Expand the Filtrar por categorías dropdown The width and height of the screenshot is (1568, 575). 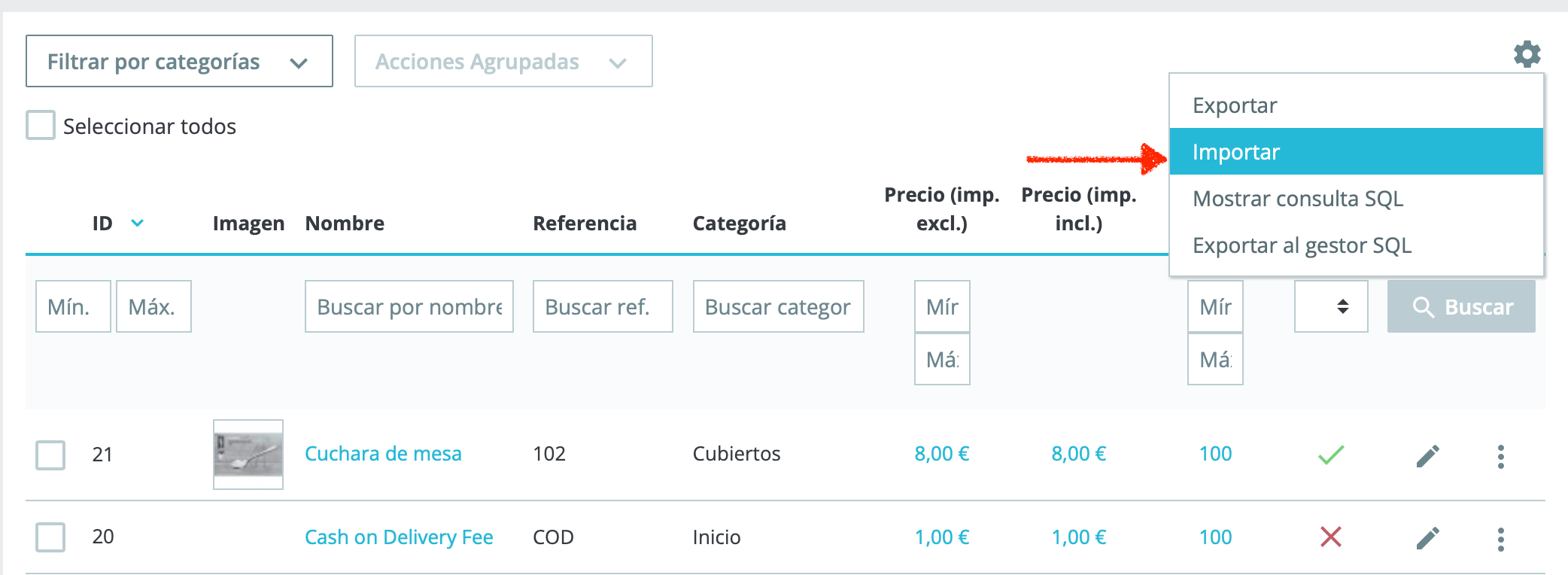[x=179, y=61]
